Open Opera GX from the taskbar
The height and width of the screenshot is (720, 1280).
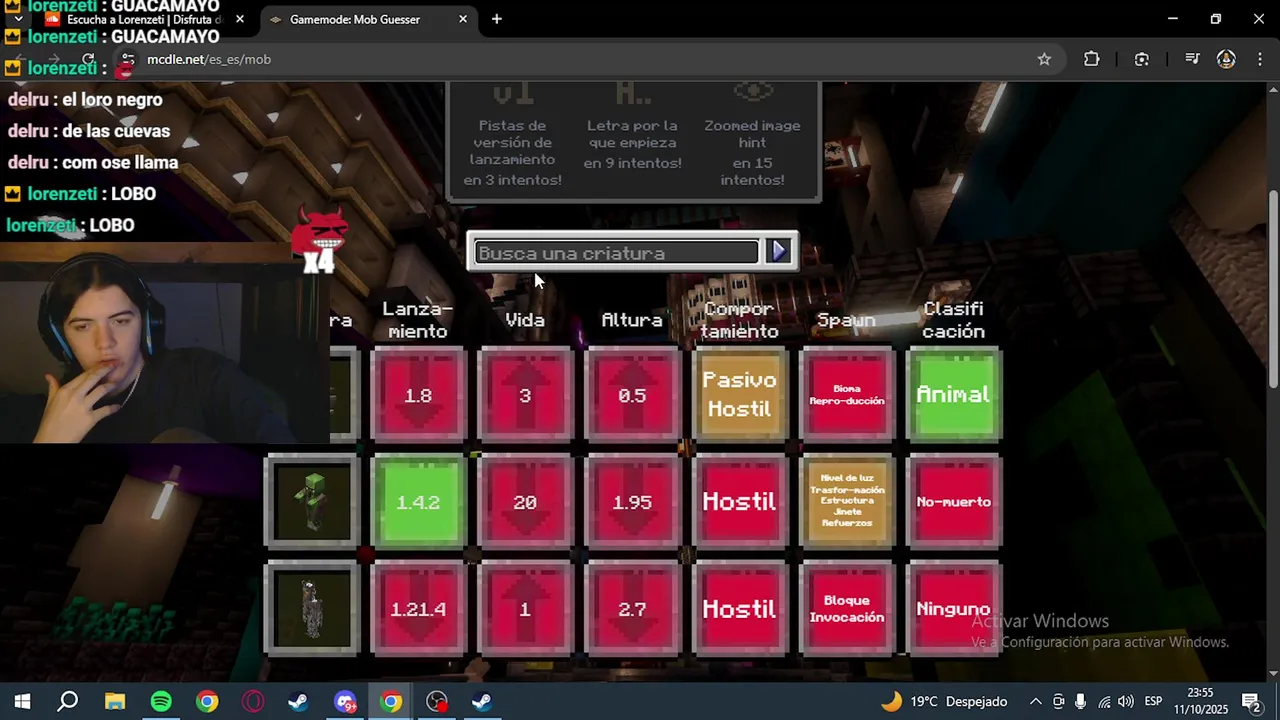[253, 702]
